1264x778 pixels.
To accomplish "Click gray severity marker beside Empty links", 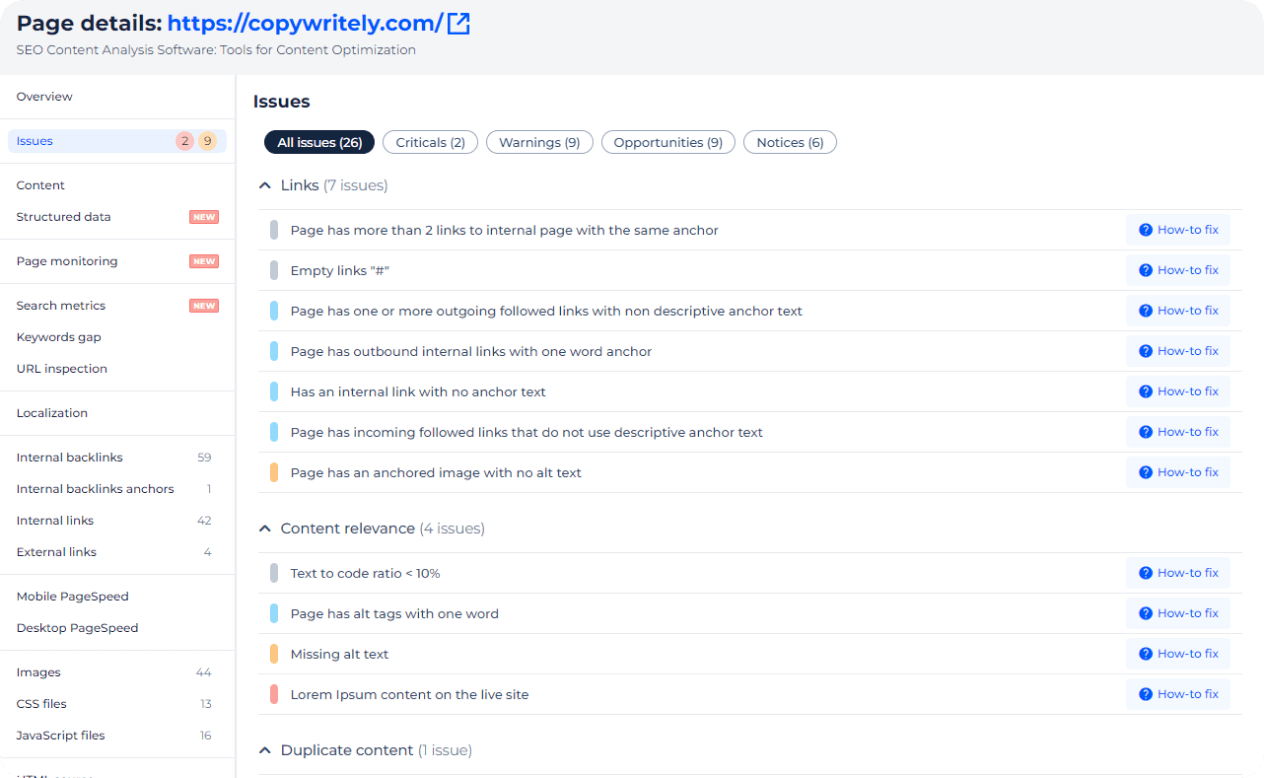I will coord(274,270).
